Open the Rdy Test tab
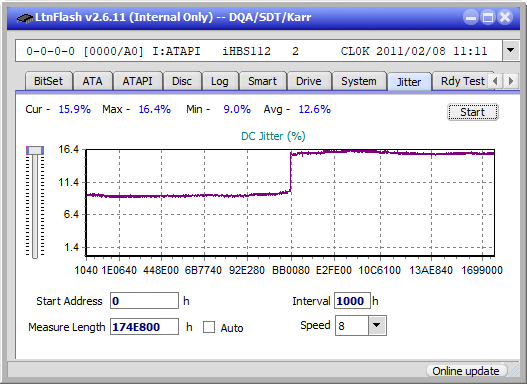 pyautogui.click(x=462, y=81)
